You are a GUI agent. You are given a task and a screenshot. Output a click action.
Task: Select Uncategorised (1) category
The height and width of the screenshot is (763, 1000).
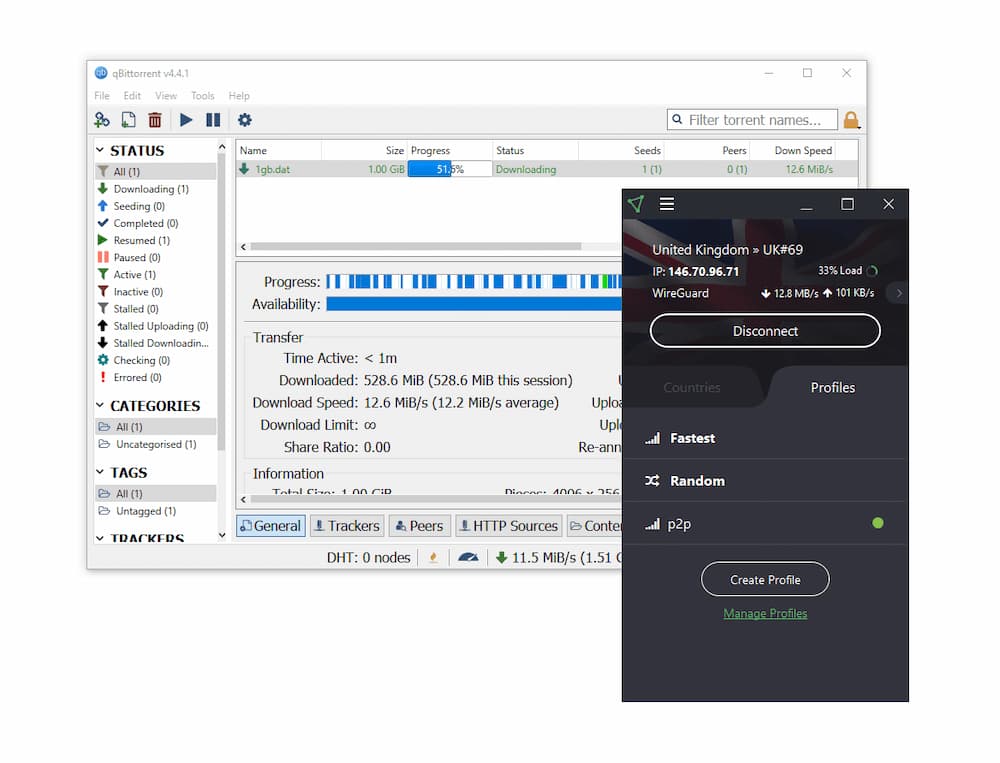156,444
